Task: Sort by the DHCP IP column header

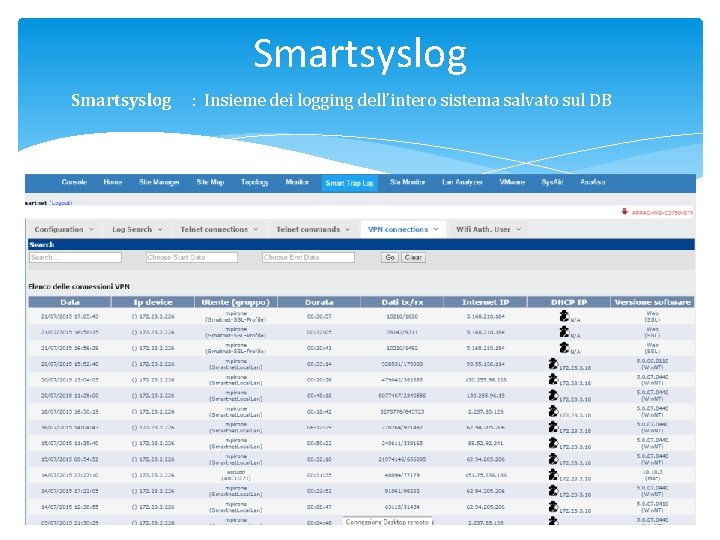Action: (x=569, y=302)
